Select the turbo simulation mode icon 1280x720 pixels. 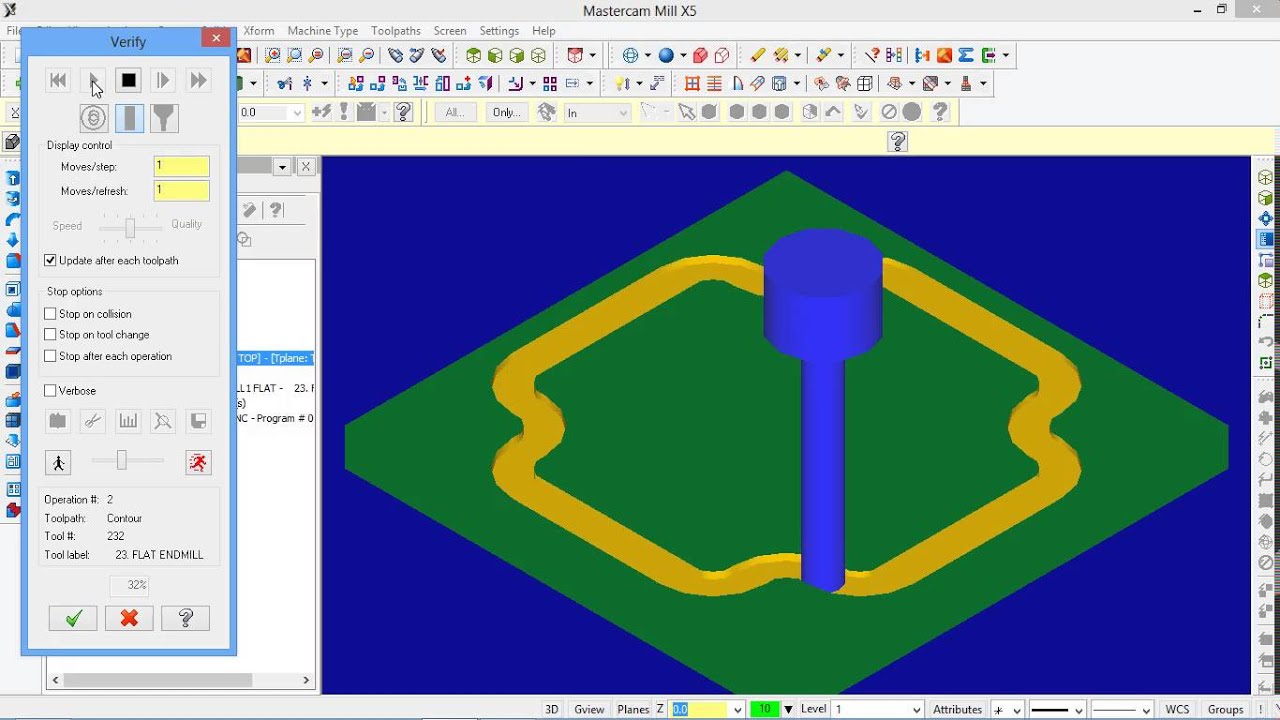(93, 118)
